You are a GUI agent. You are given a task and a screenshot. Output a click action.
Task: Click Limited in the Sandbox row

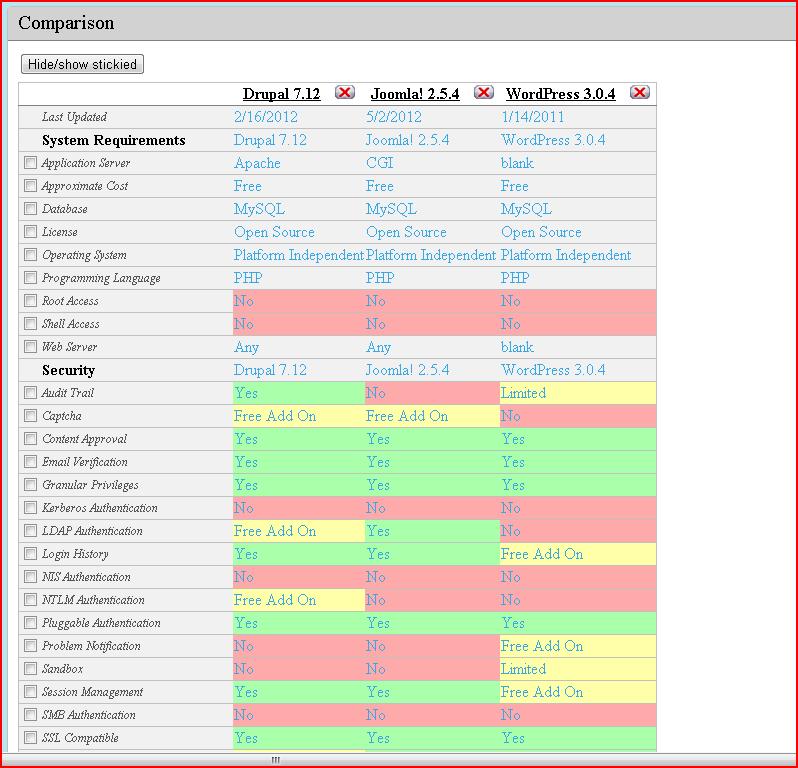pos(523,669)
